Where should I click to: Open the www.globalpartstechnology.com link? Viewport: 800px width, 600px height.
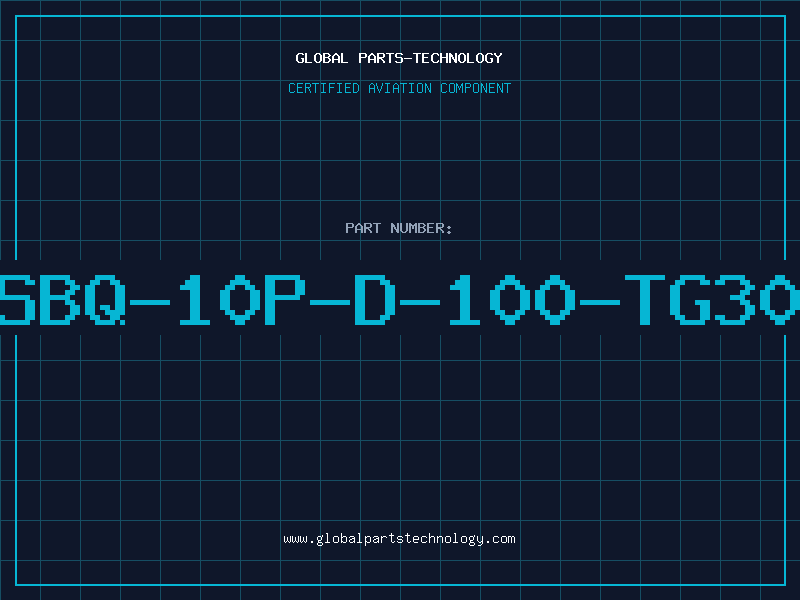pos(399,539)
